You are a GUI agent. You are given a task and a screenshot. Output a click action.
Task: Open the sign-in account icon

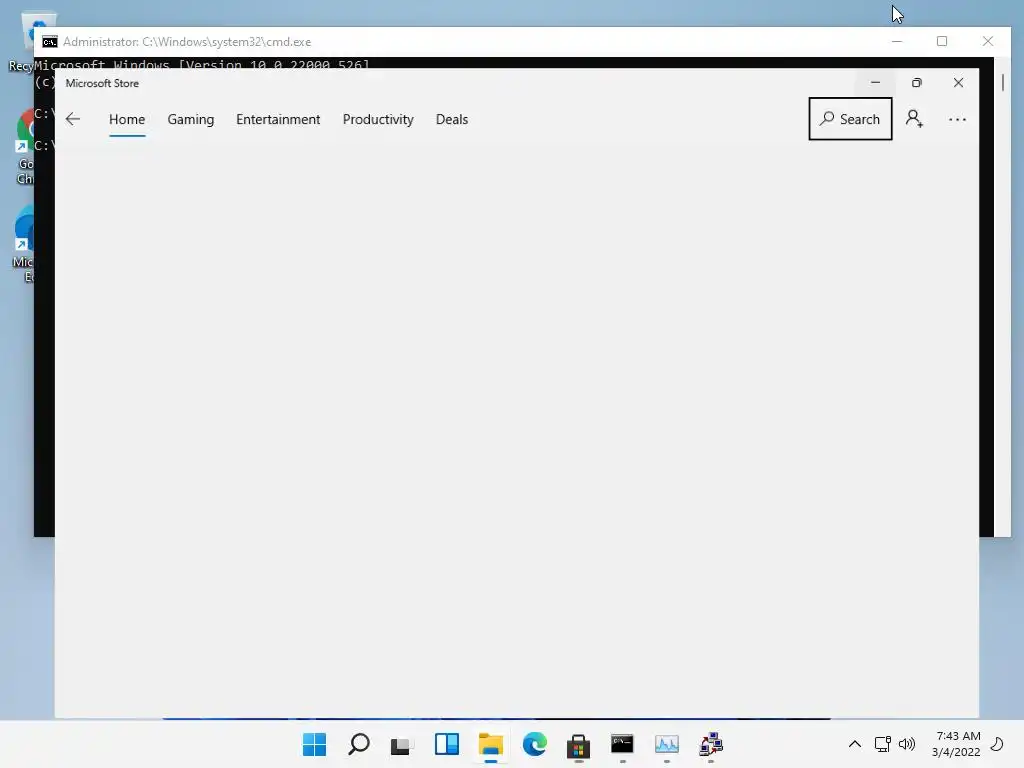tap(914, 119)
